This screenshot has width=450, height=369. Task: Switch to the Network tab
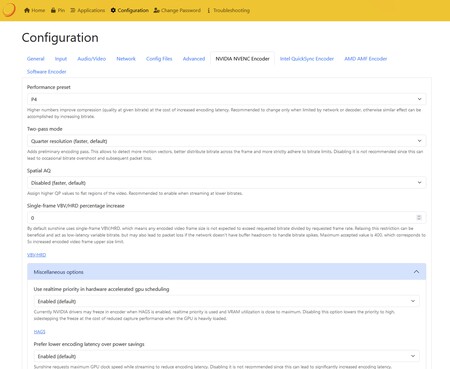(x=126, y=59)
